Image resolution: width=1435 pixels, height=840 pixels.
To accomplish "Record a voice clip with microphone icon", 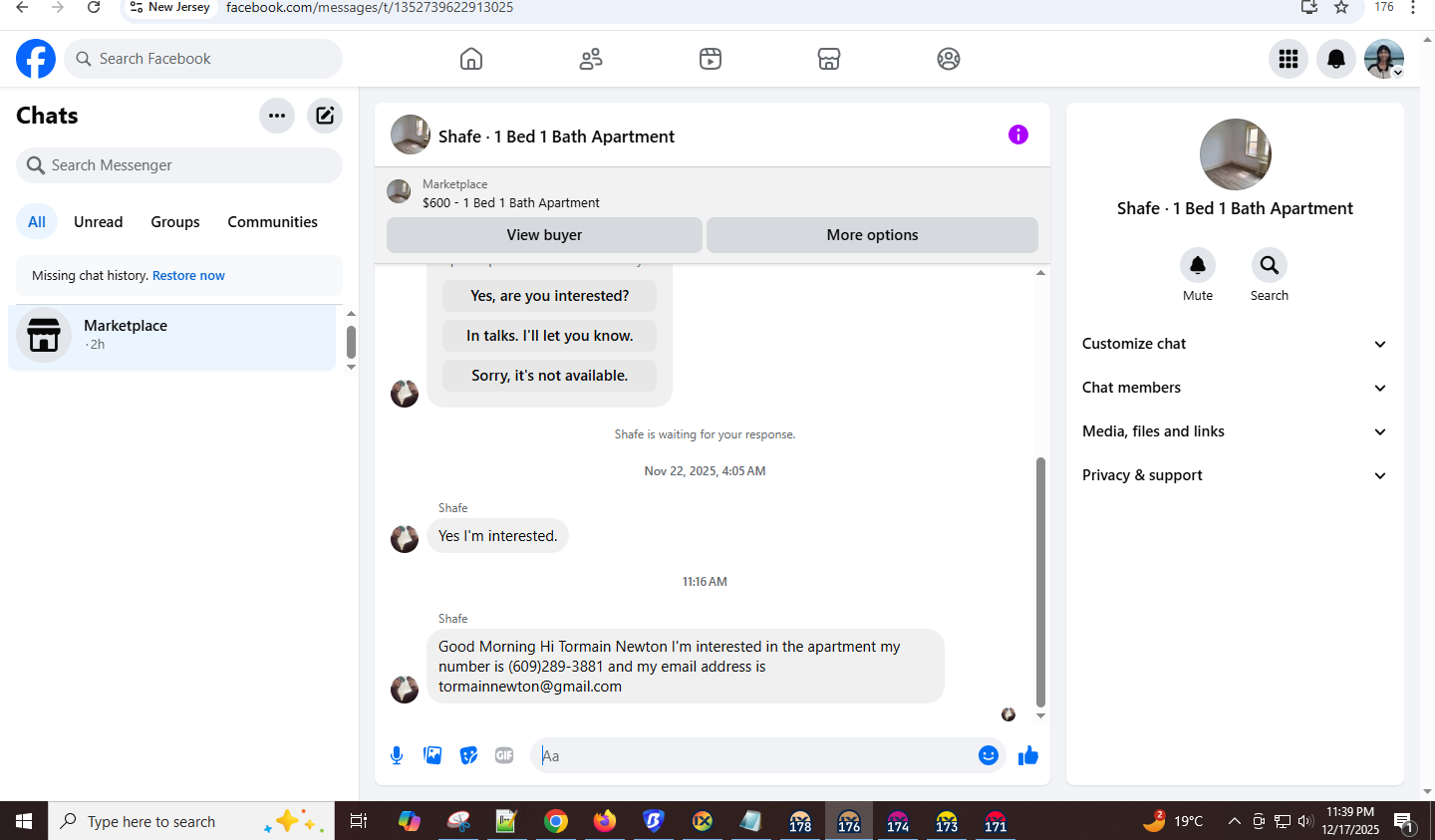I will (397, 755).
